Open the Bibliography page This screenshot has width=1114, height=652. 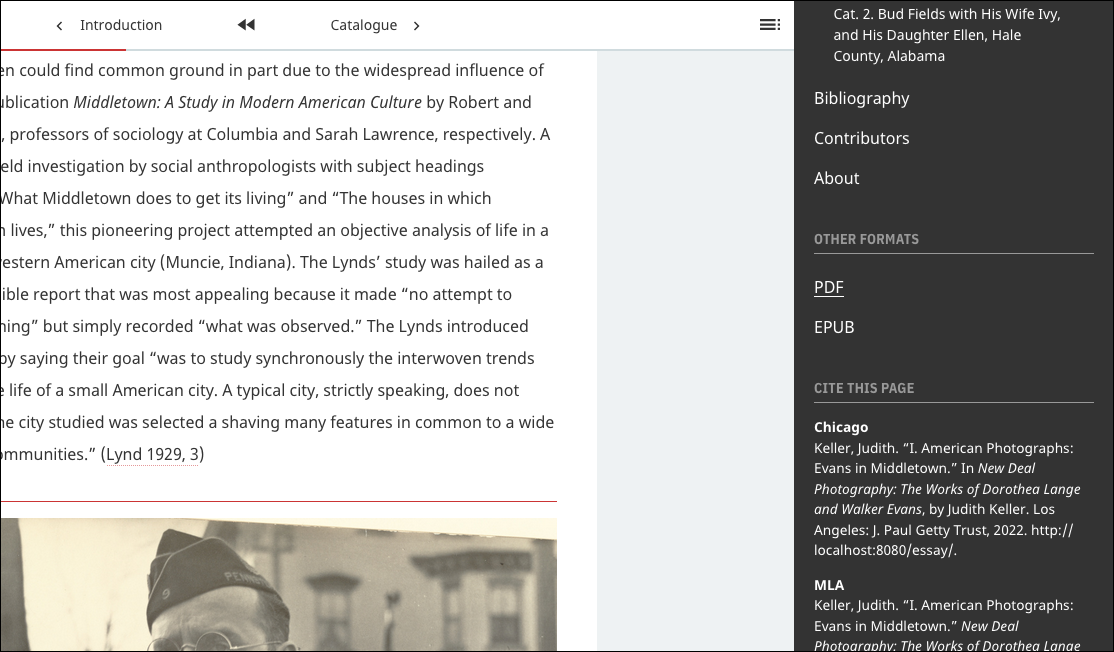pyautogui.click(x=861, y=98)
